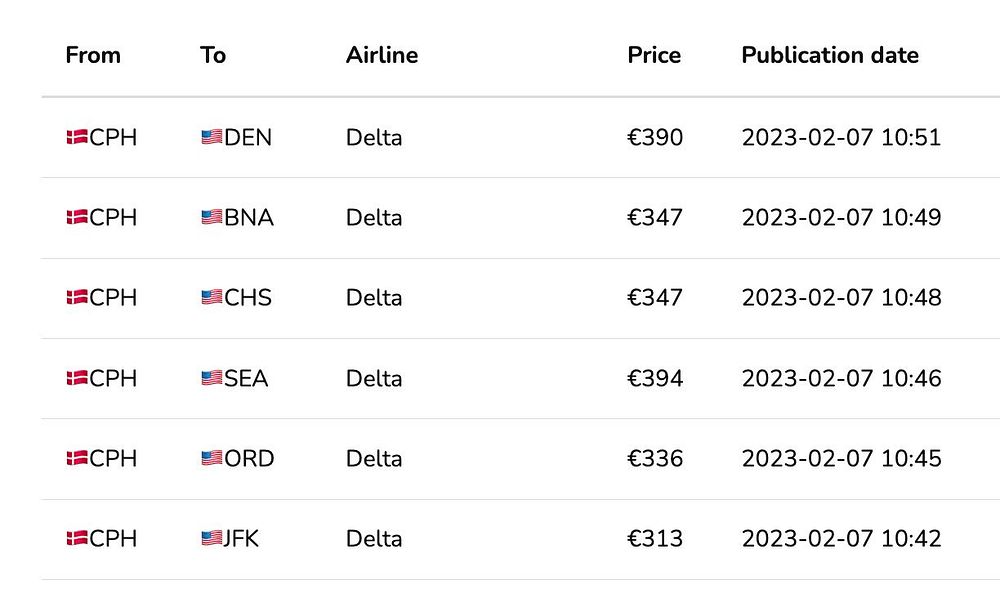This screenshot has width=1000, height=598.
Task: Click publication date 2023-02-07 10:48
Action: [x=841, y=297]
